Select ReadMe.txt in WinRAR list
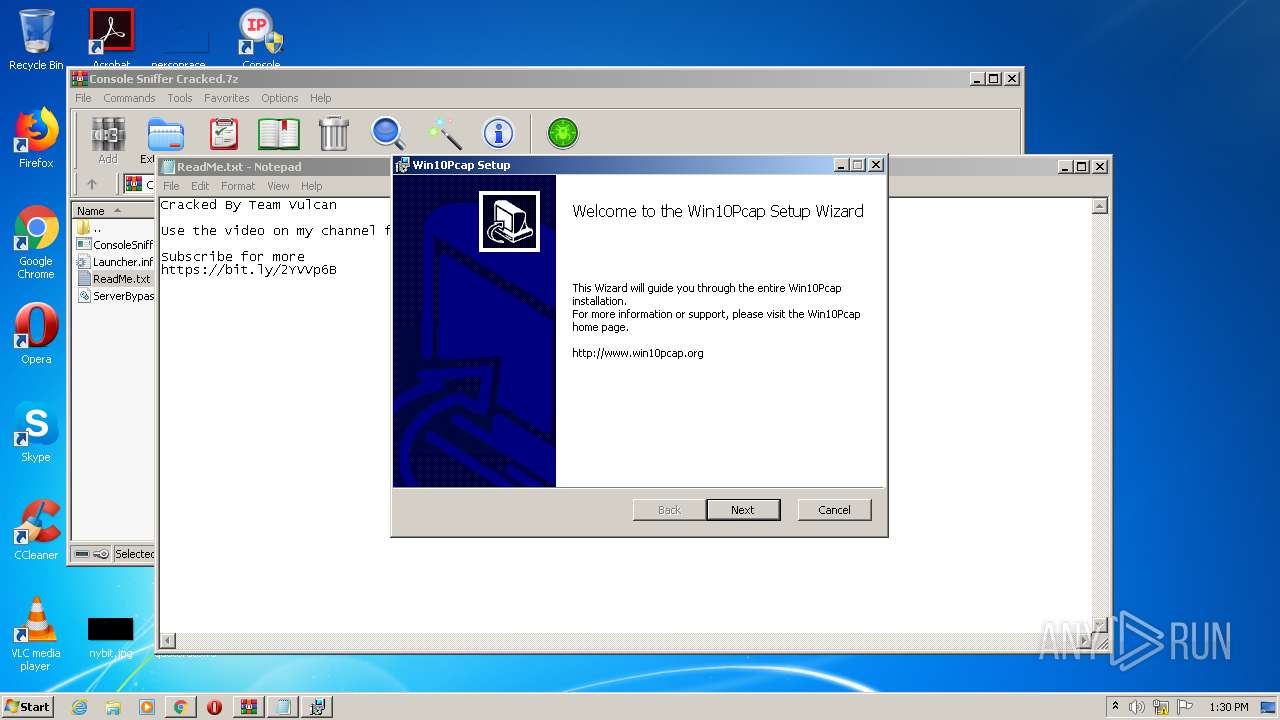This screenshot has width=1280, height=720. (x=114, y=279)
